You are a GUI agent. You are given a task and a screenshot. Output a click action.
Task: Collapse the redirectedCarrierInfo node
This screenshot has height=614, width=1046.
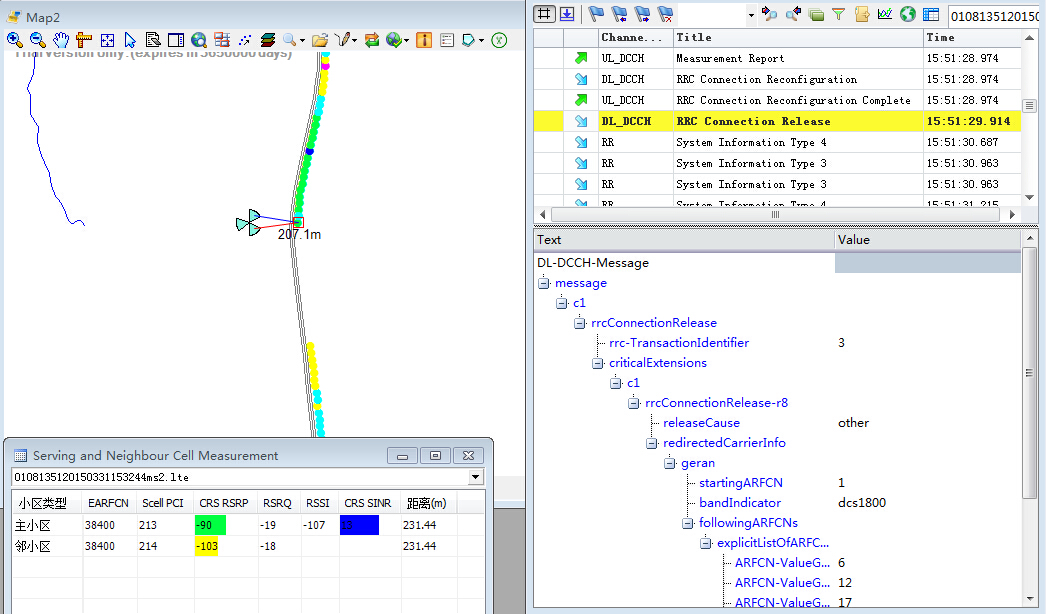point(652,443)
